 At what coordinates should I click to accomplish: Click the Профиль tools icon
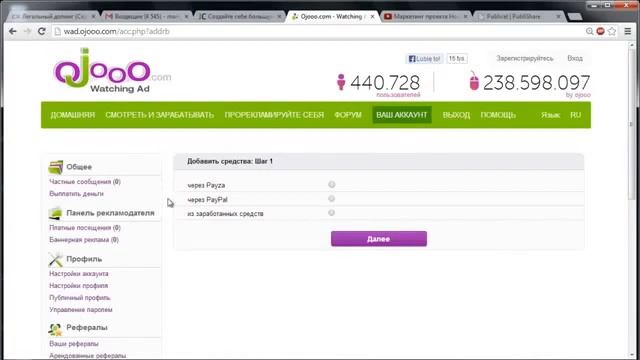(56, 259)
